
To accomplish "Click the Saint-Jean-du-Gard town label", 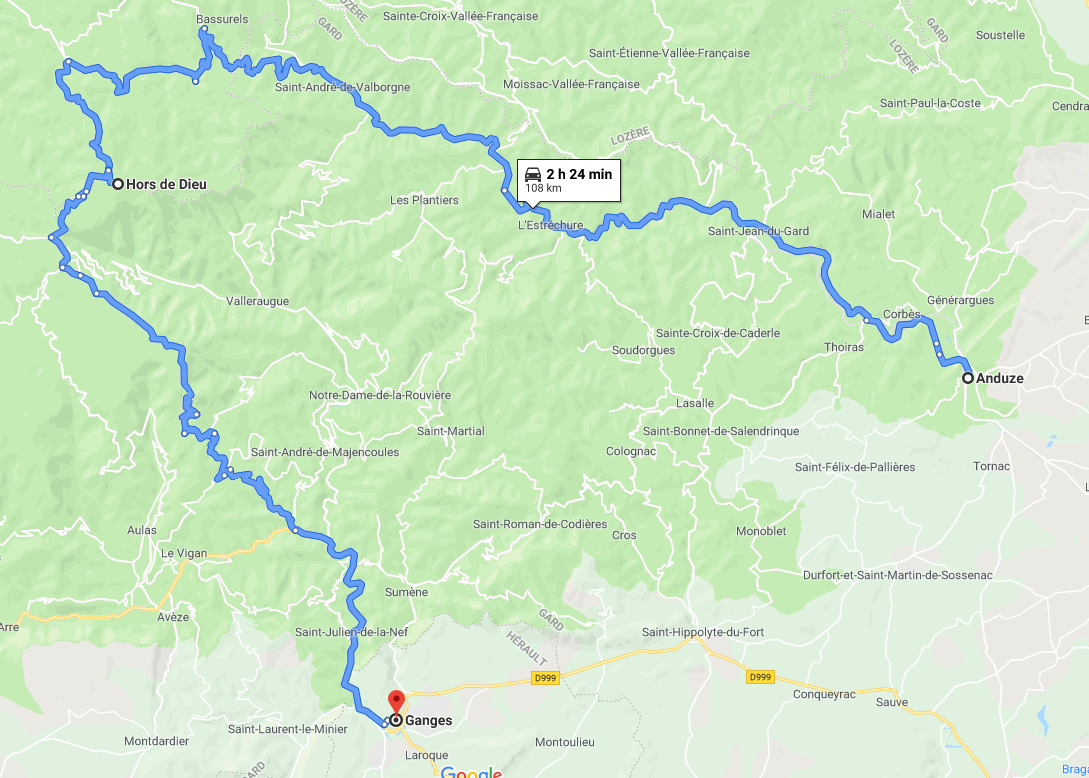I will (758, 231).
